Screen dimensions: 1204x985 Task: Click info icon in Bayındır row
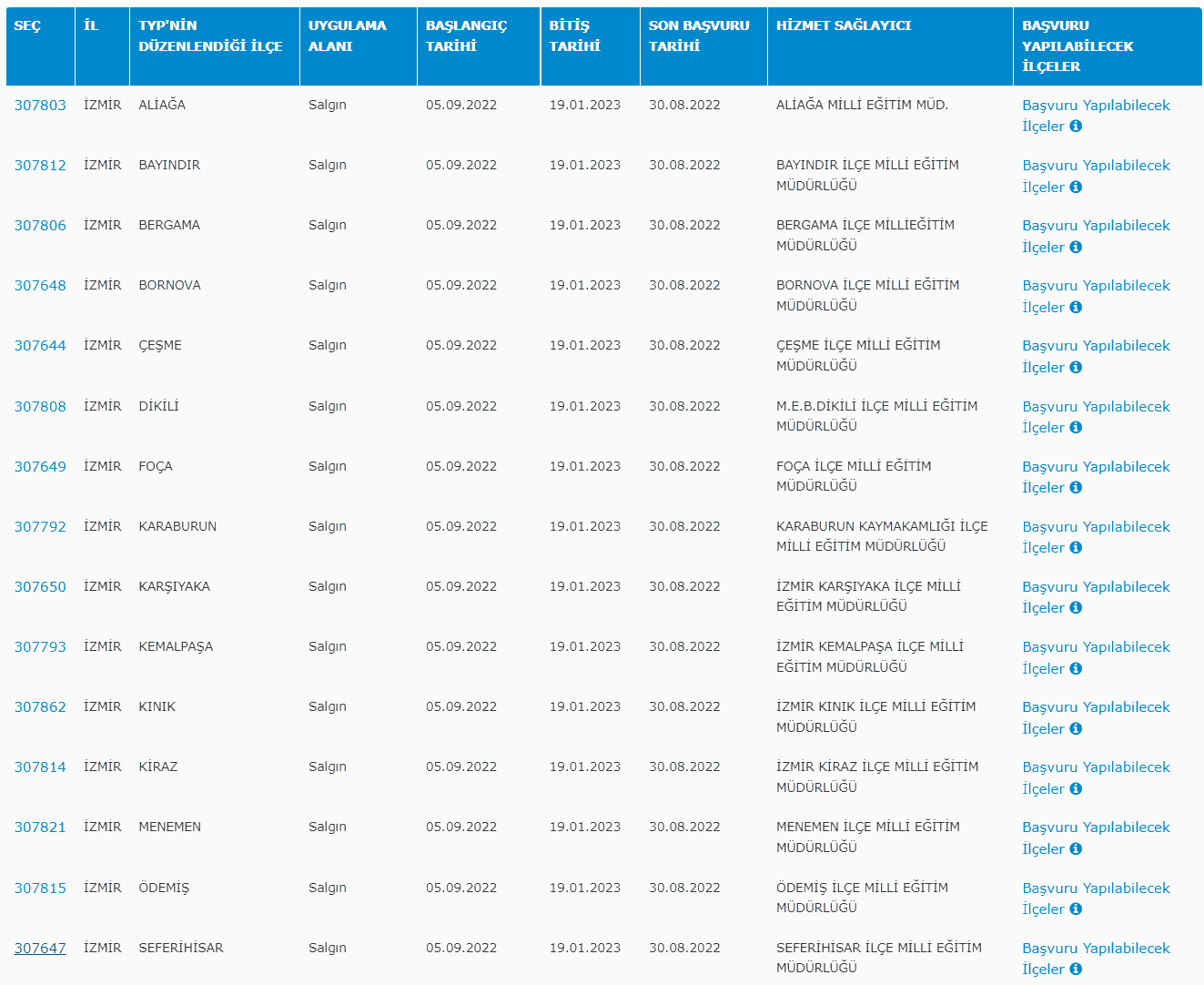(x=1076, y=187)
